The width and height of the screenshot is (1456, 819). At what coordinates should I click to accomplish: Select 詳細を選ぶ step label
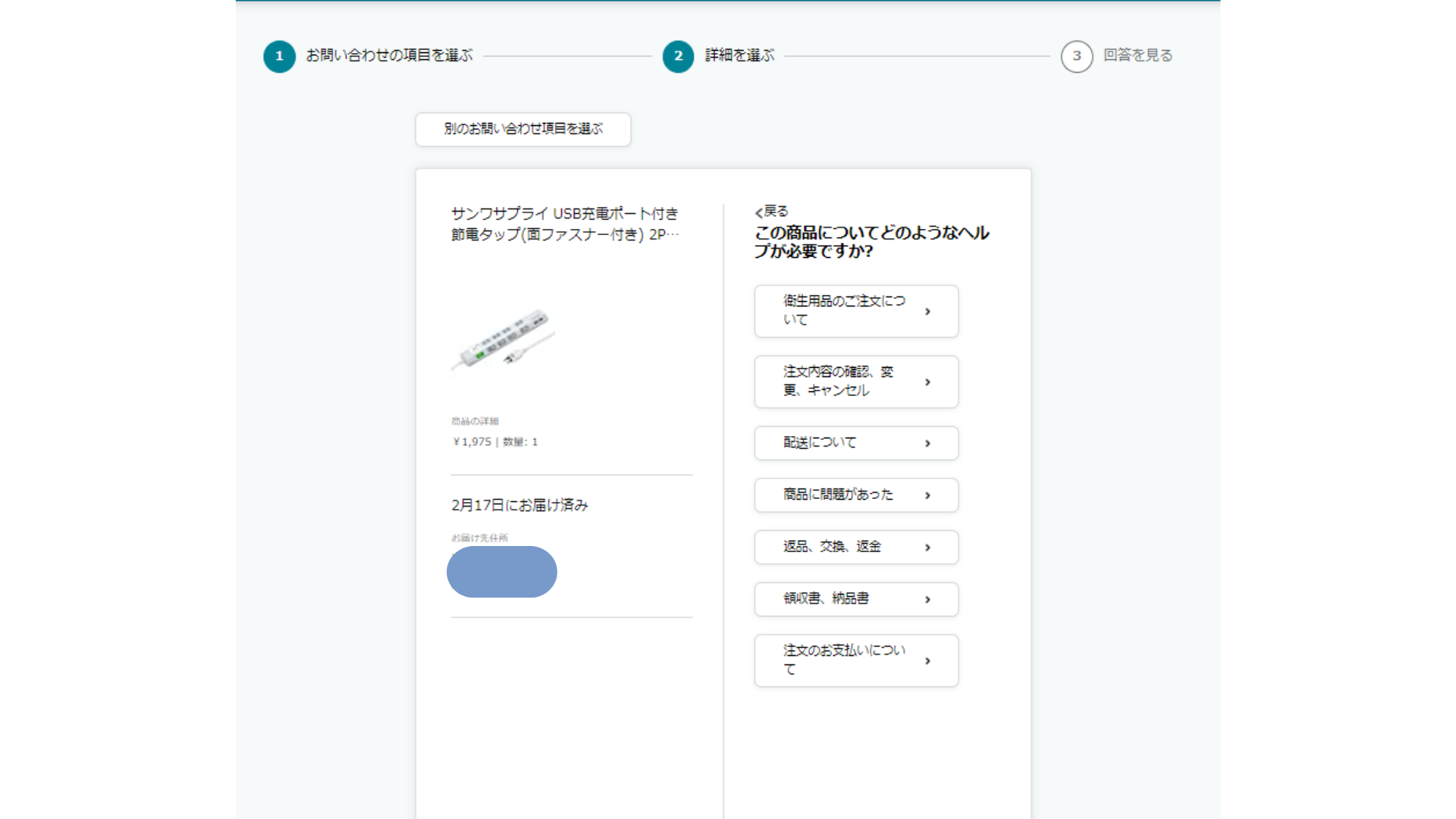click(739, 55)
